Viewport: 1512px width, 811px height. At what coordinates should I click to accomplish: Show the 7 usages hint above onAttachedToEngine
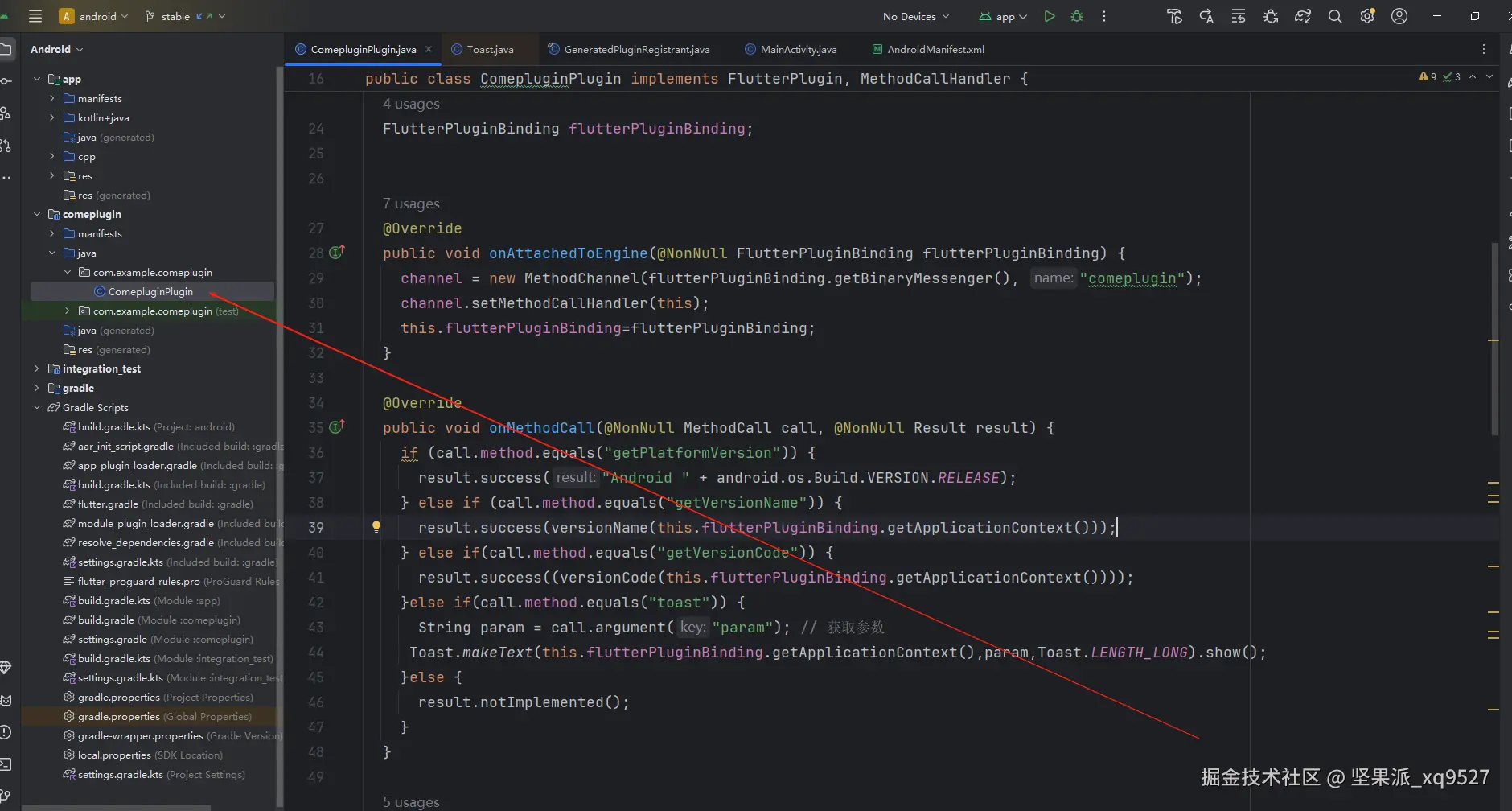pos(411,204)
